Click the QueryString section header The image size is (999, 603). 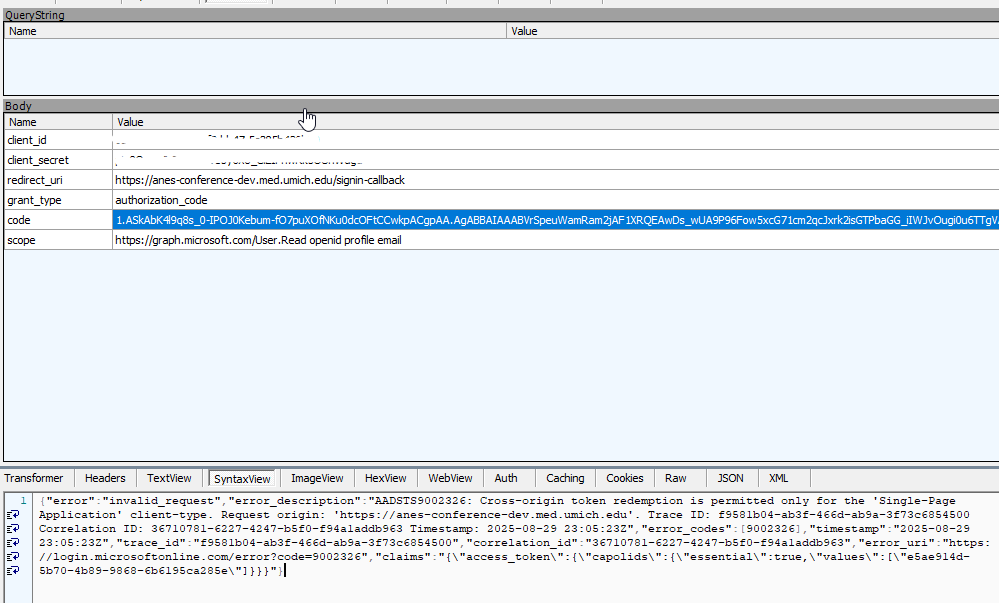[x=34, y=15]
